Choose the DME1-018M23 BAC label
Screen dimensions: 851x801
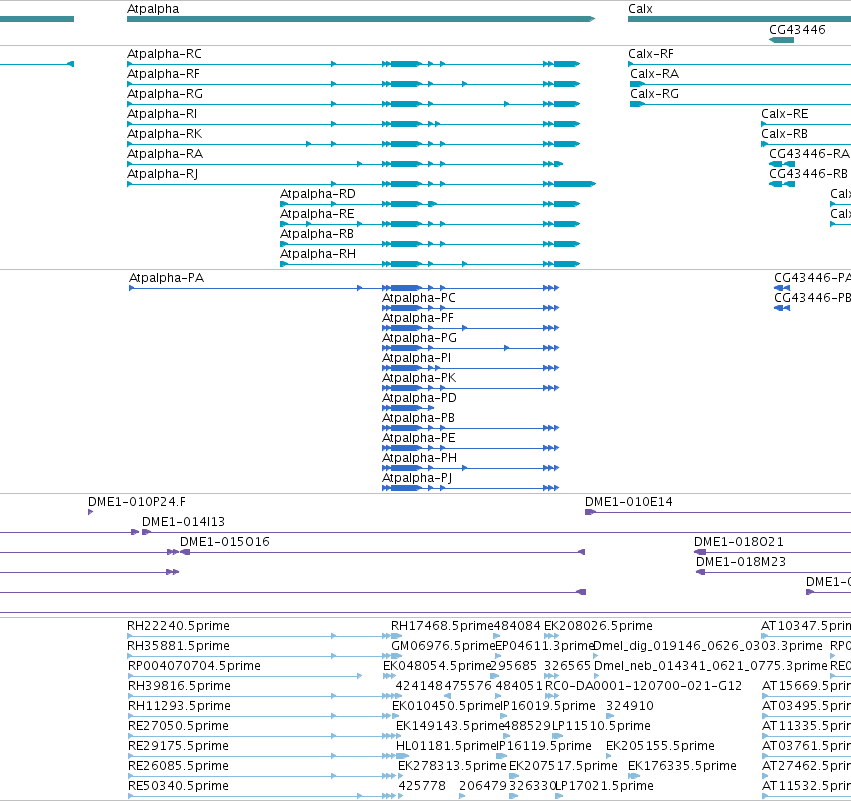pyautogui.click(x=741, y=562)
